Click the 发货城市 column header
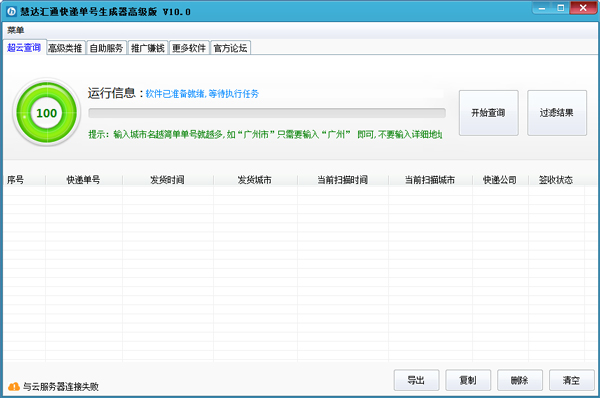The image size is (600, 398). click(x=255, y=180)
